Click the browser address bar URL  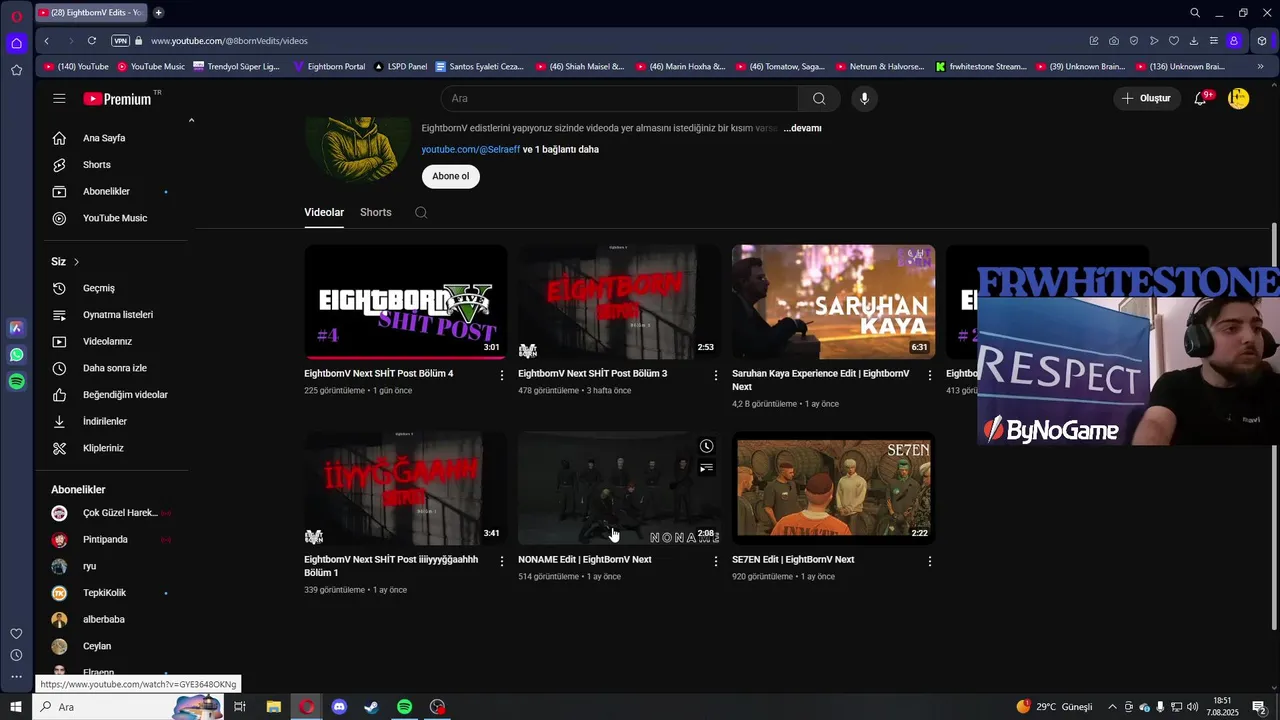click(x=229, y=41)
